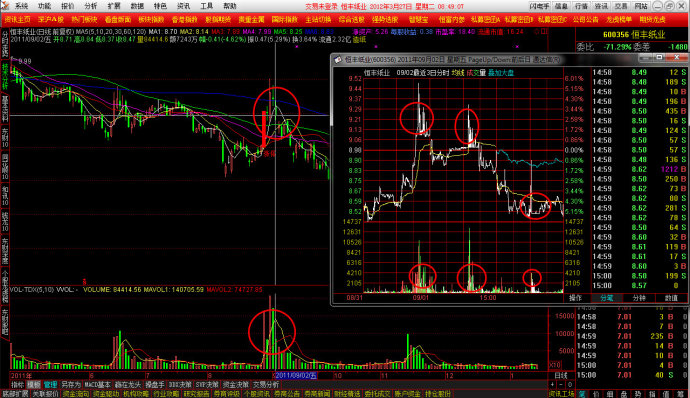Click the 2011/09/02 date marker on timeline

coord(296,375)
